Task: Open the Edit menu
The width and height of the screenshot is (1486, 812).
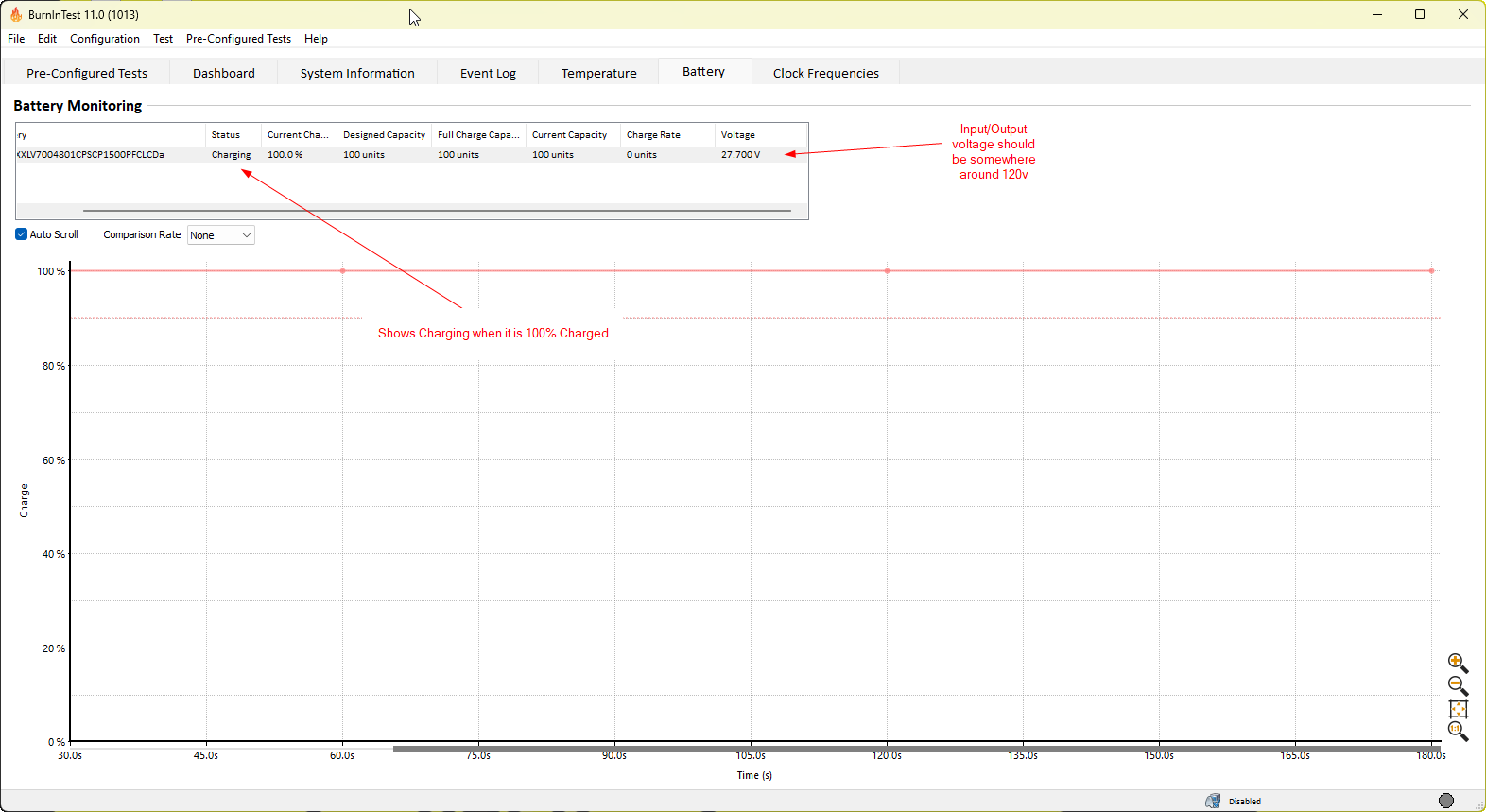Action: 47,39
